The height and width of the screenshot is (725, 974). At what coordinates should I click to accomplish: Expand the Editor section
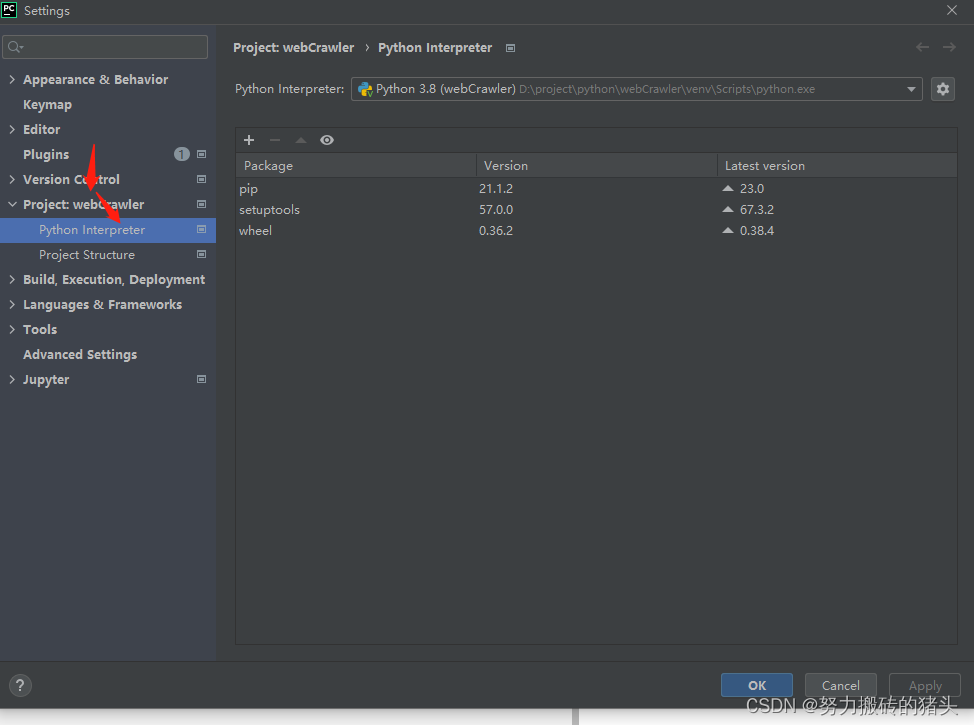point(12,129)
